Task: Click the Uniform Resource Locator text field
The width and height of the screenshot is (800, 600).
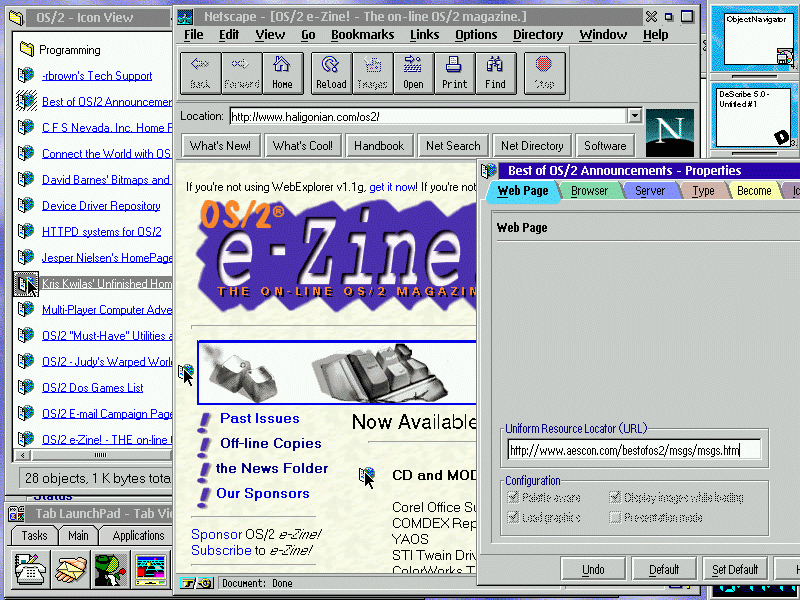Action: click(634, 450)
